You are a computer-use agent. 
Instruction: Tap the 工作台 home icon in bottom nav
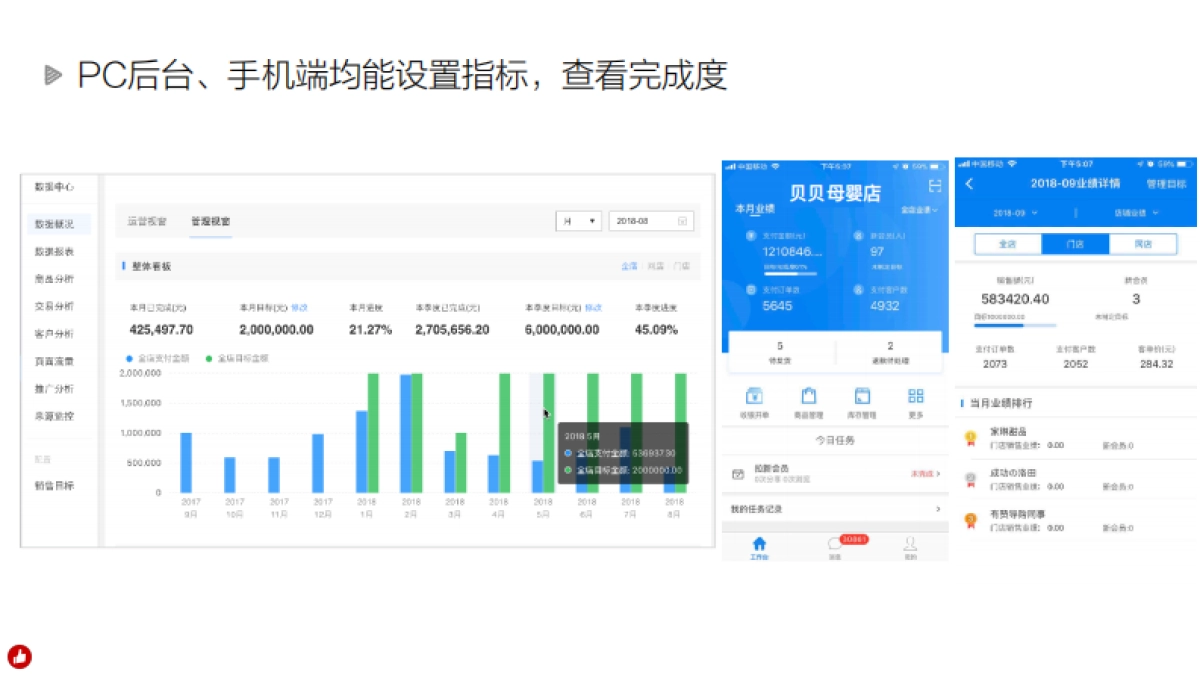pos(759,543)
